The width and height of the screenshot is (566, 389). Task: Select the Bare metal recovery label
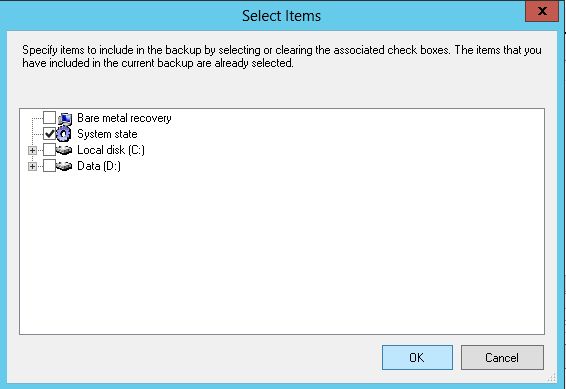[x=124, y=118]
